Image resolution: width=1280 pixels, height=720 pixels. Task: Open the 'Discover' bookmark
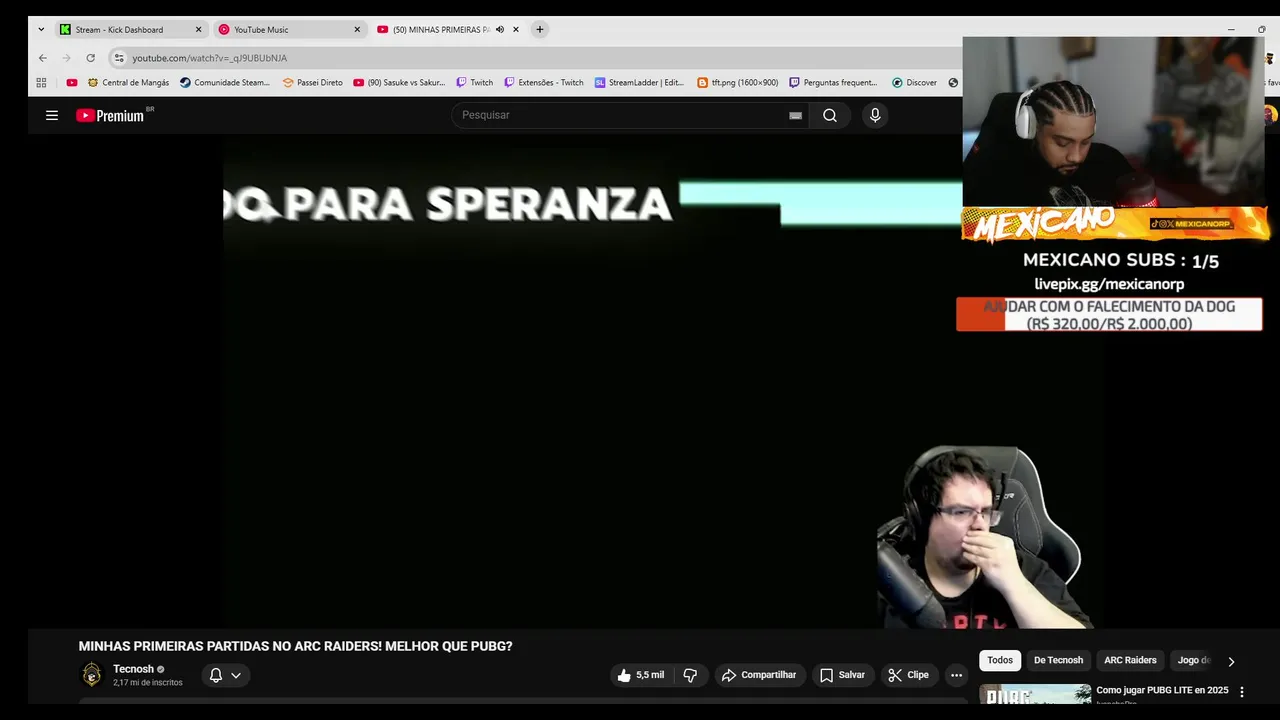click(x=914, y=83)
